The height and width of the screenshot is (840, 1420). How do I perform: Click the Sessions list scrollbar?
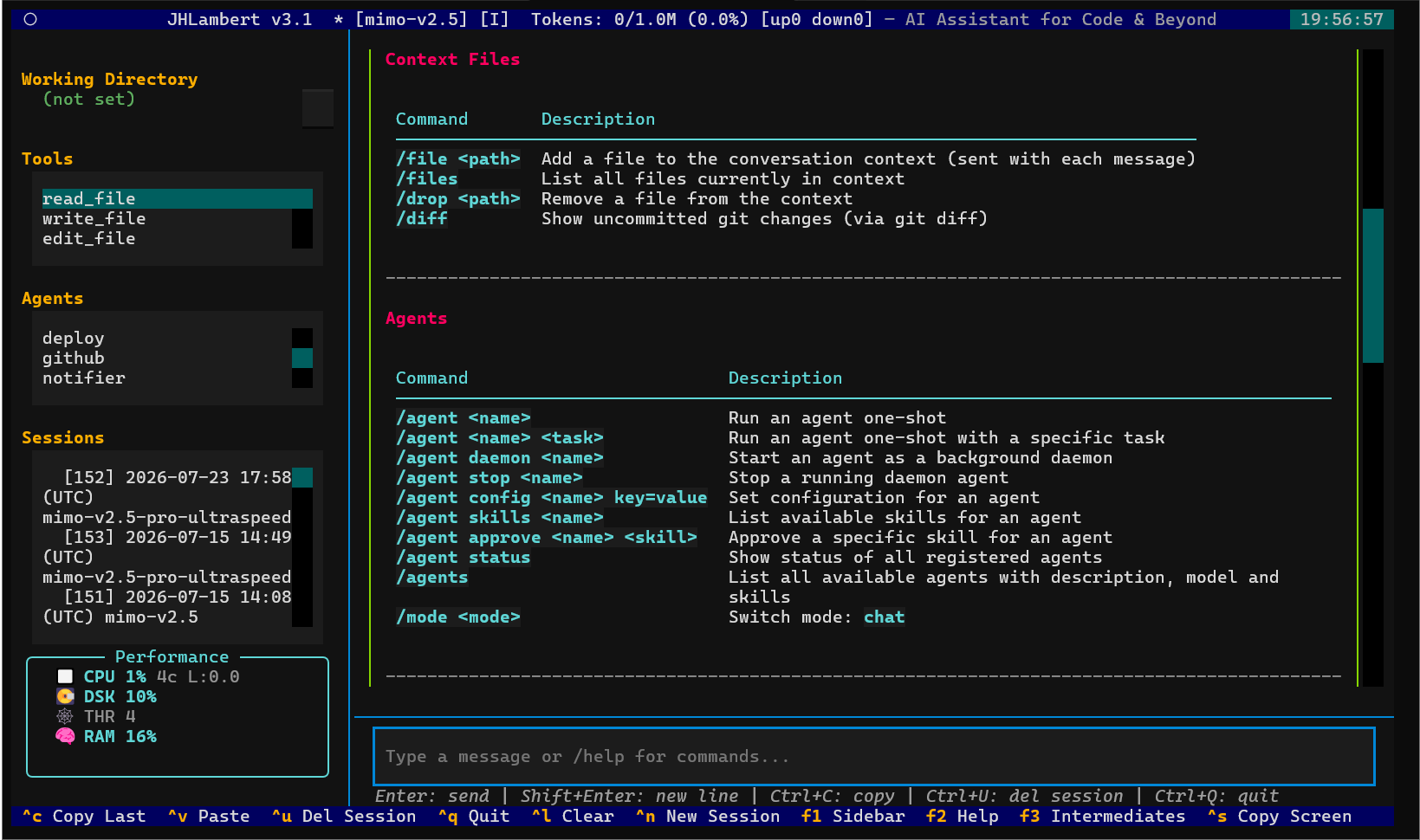(x=302, y=547)
